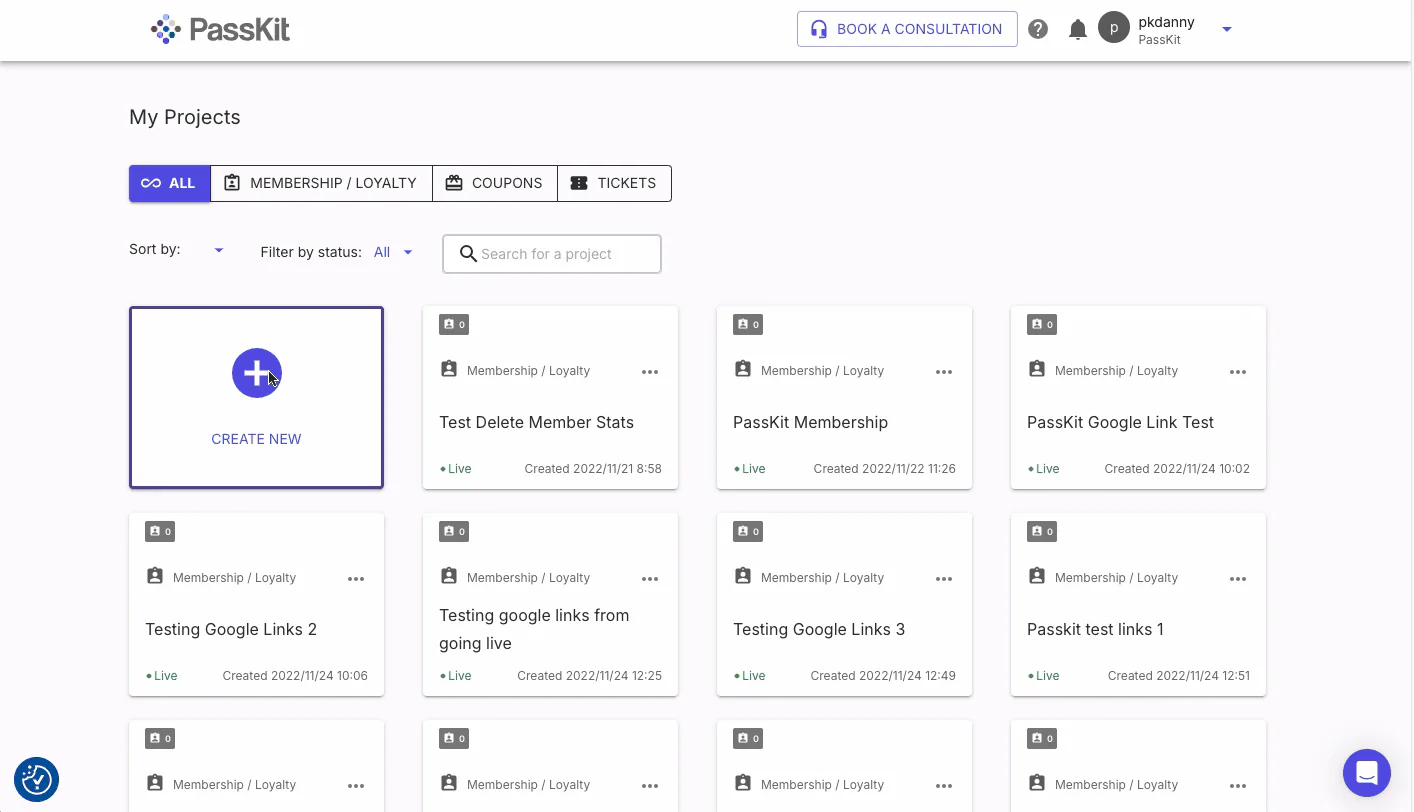This screenshot has width=1414, height=812.
Task: Open three-dot menu on PassKit Membership card
Action: [944, 372]
